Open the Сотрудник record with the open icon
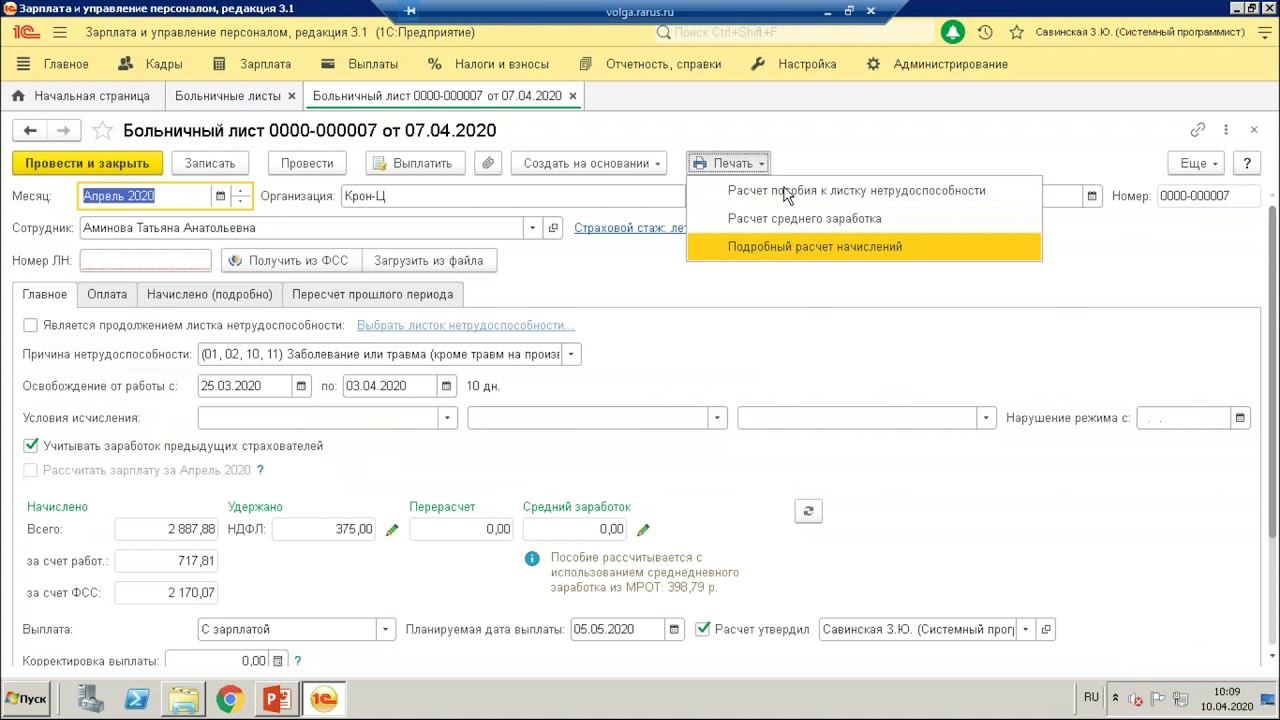This screenshot has height=720, width=1280. coord(553,228)
